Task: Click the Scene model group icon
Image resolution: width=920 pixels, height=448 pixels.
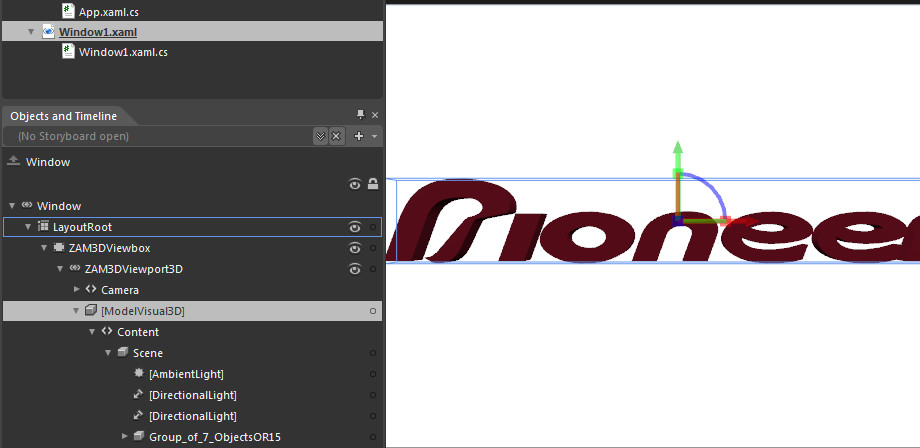Action: pos(123,352)
